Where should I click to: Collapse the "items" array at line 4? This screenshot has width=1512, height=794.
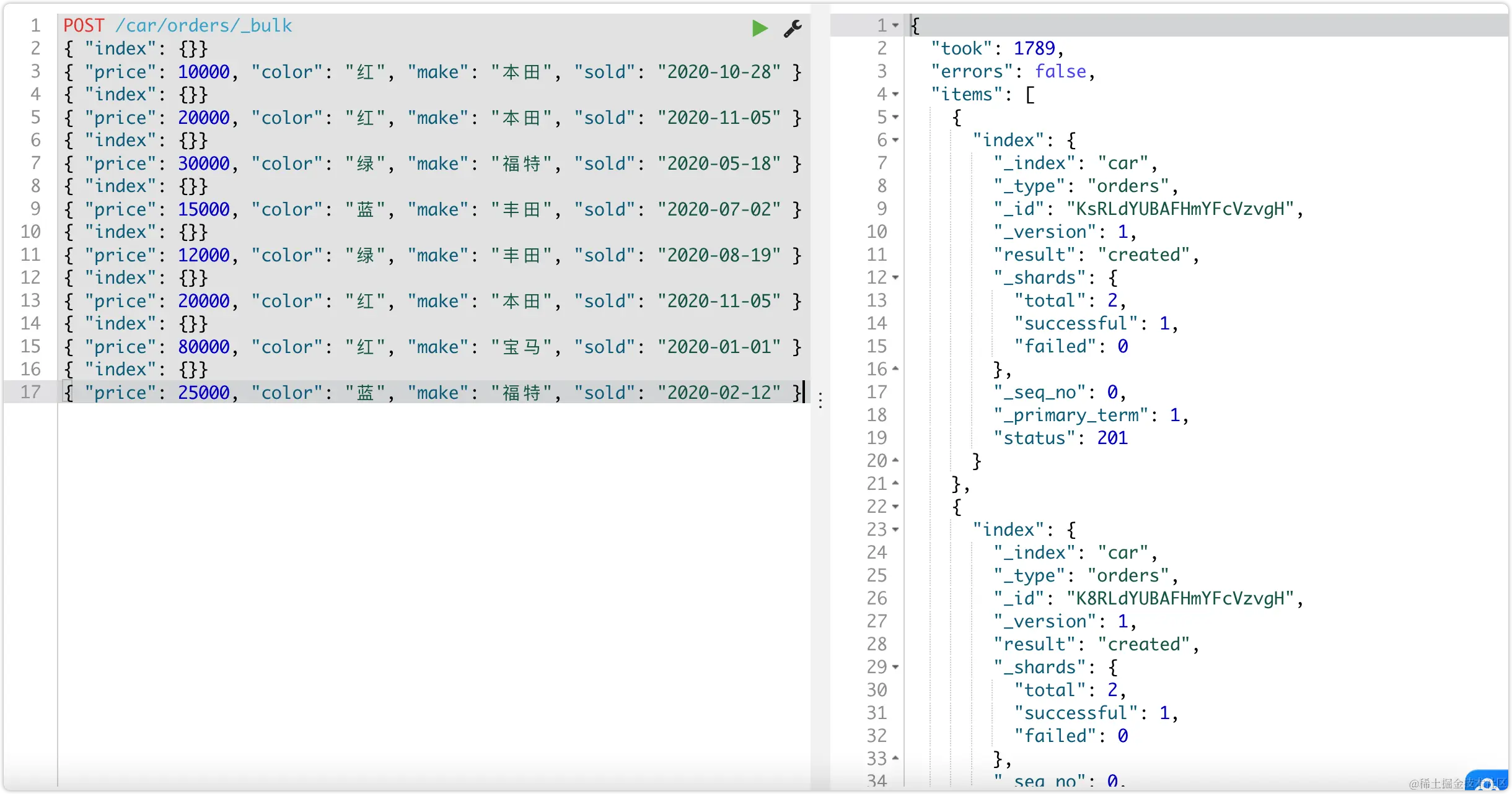[895, 94]
